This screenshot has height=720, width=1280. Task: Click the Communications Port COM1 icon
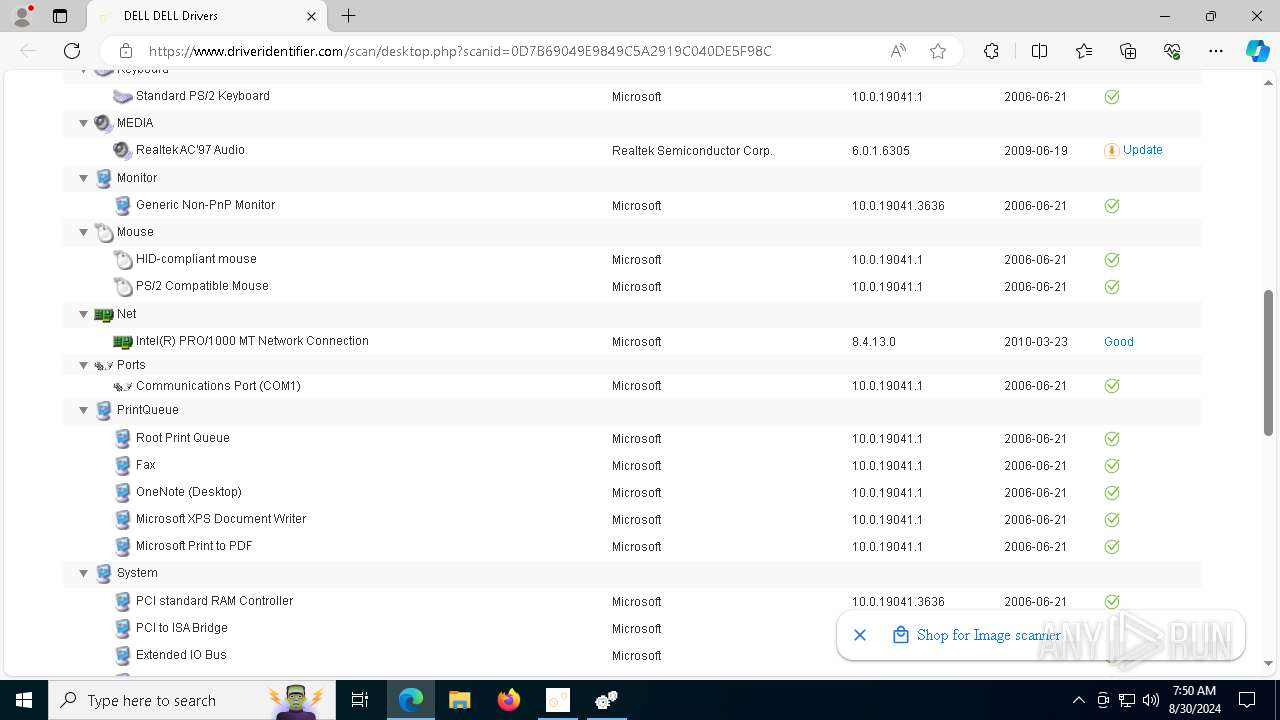123,386
